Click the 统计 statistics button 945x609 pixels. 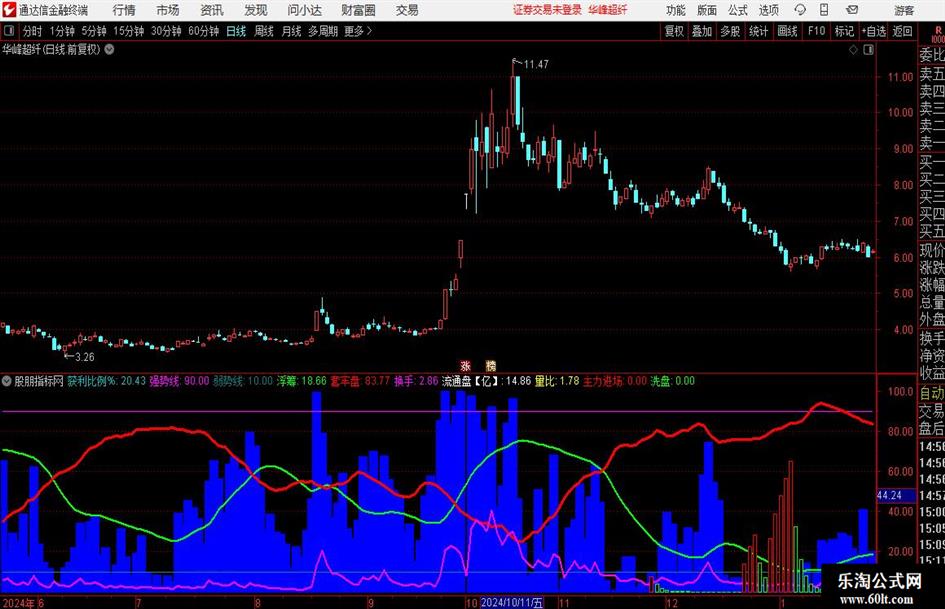[x=758, y=31]
